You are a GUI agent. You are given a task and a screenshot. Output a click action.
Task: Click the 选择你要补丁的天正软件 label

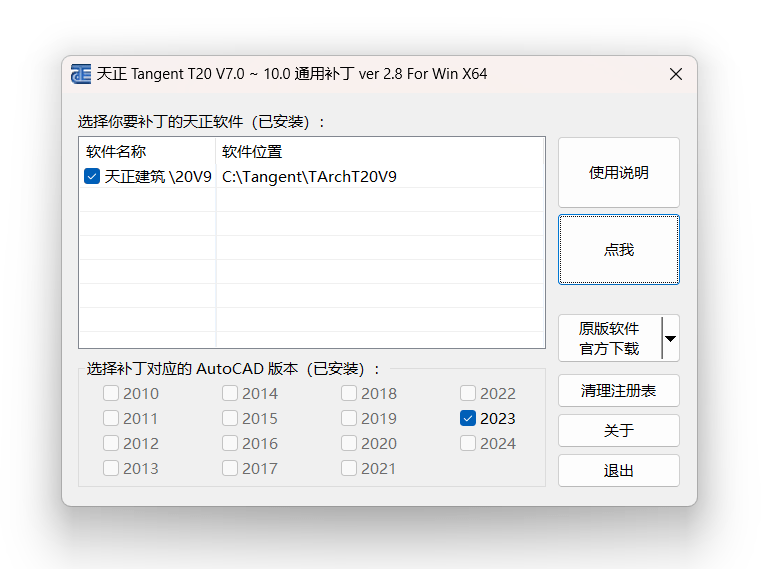[200, 121]
